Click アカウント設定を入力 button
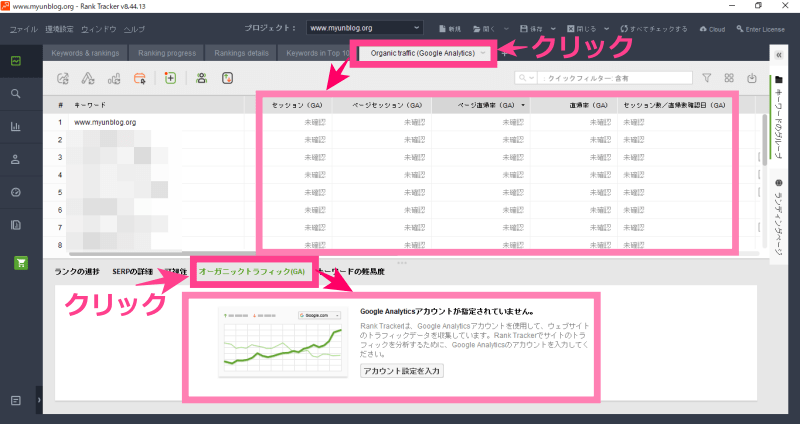This screenshot has width=800, height=424. pyautogui.click(x=402, y=370)
